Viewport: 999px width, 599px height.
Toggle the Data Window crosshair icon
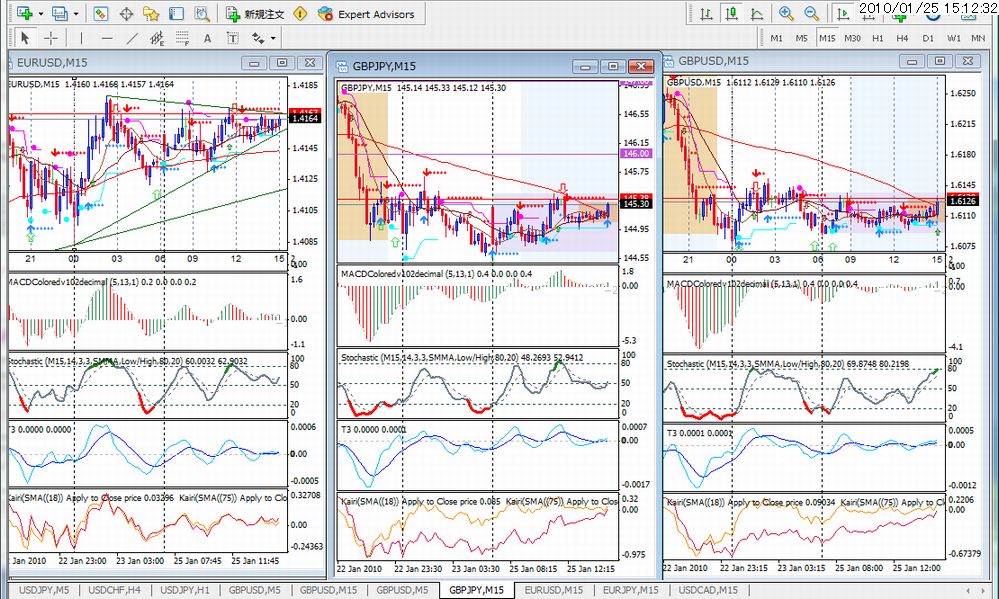pos(126,13)
